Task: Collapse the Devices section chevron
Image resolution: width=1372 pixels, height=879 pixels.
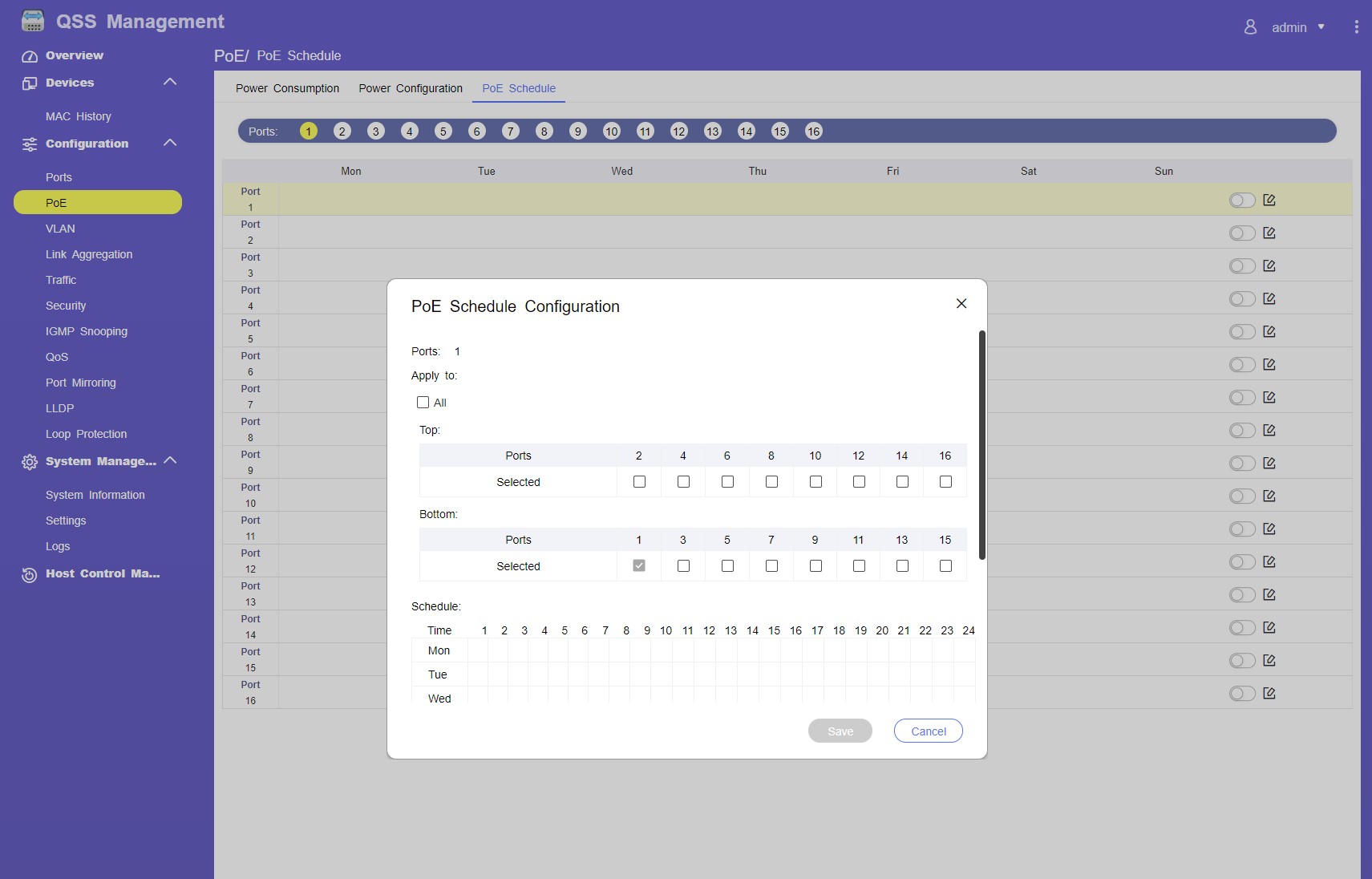Action: 170,82
